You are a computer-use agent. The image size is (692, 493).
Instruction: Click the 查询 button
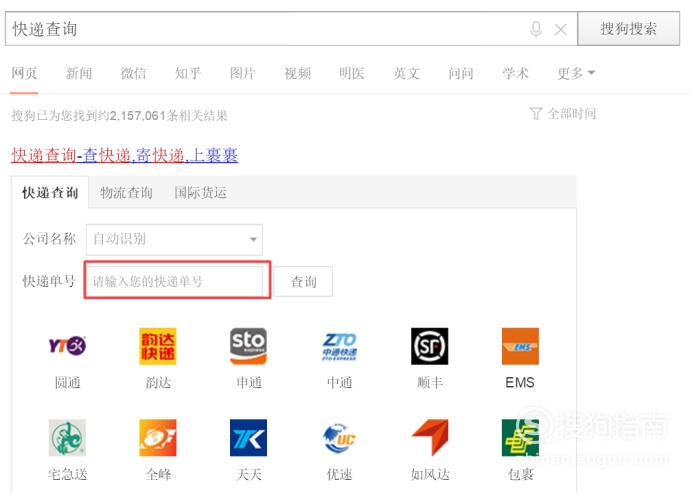pos(303,281)
